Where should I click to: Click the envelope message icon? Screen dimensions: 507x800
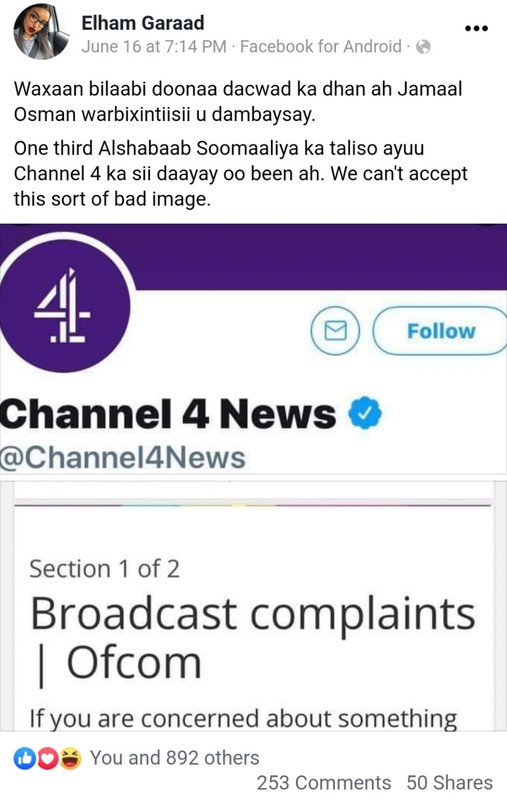point(336,331)
